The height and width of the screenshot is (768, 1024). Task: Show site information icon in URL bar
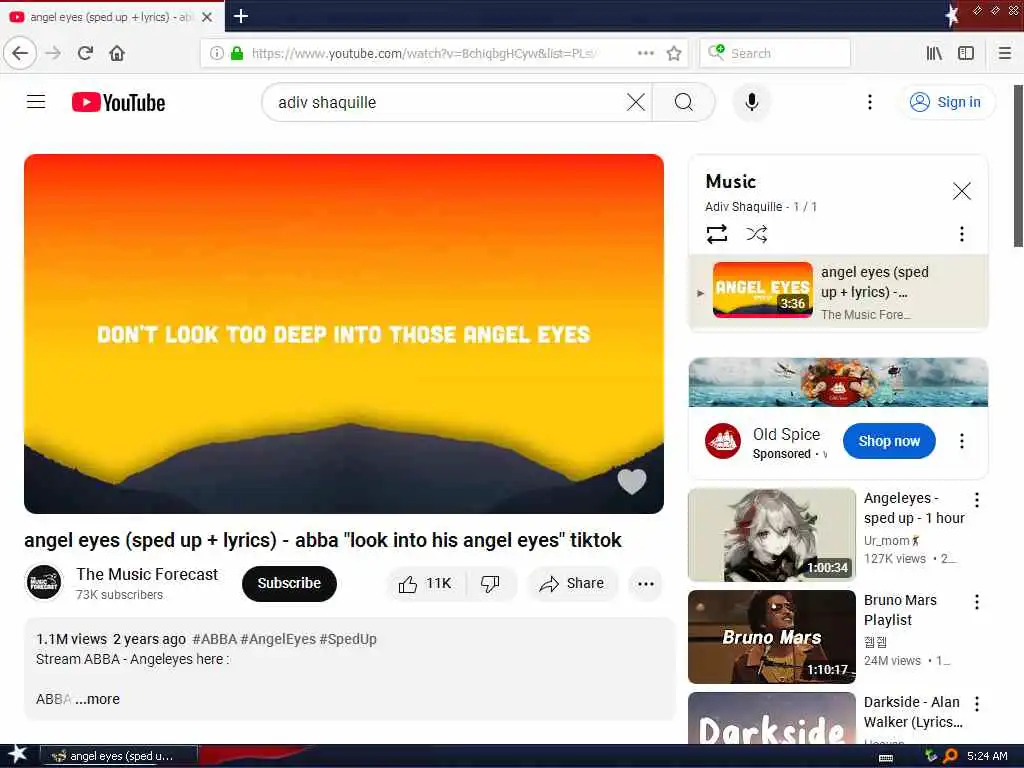(x=217, y=53)
